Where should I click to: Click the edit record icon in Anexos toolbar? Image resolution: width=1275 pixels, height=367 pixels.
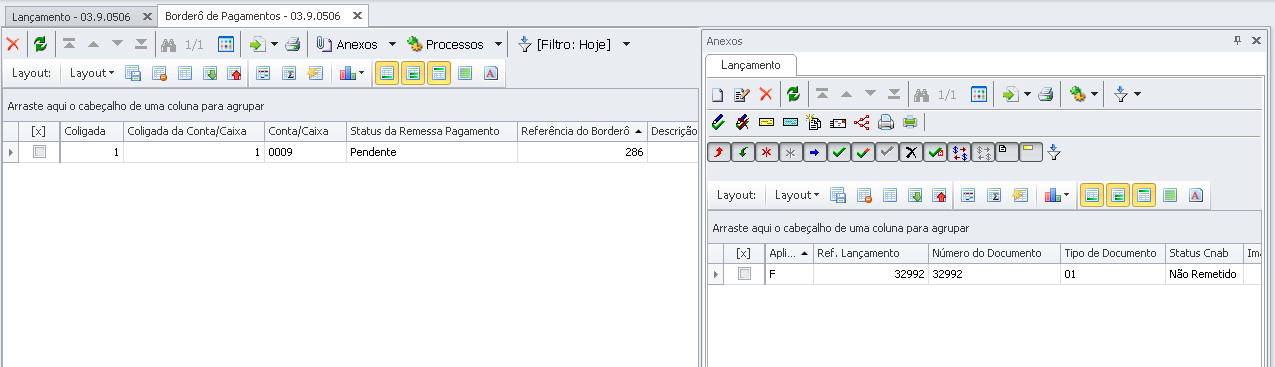pyautogui.click(x=742, y=94)
